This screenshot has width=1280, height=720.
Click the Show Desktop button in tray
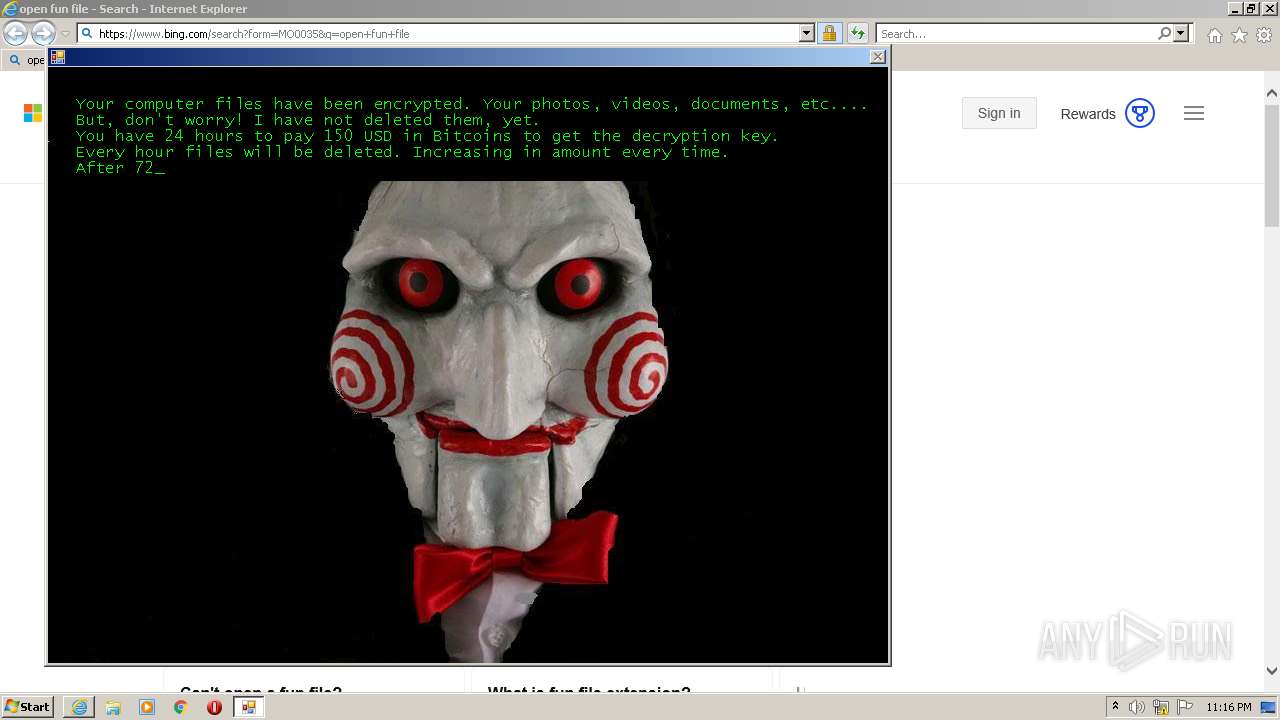click(1268, 707)
